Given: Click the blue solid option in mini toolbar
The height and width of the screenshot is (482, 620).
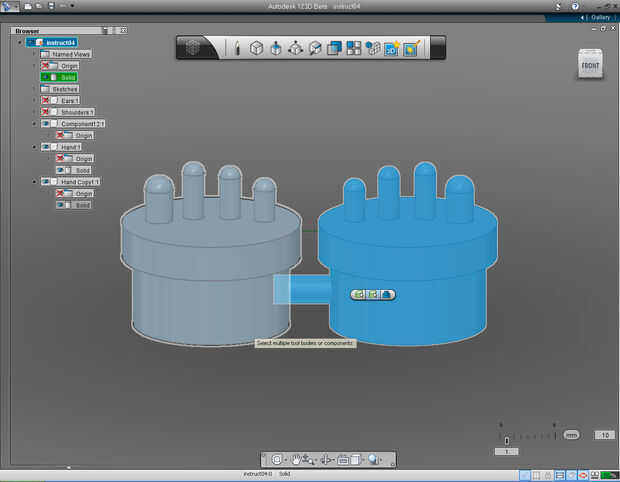Looking at the screenshot, I should coord(386,295).
